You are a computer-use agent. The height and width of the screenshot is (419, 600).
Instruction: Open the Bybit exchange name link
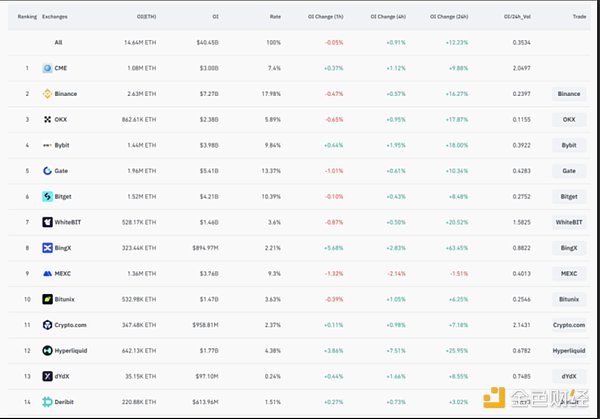tap(68, 145)
